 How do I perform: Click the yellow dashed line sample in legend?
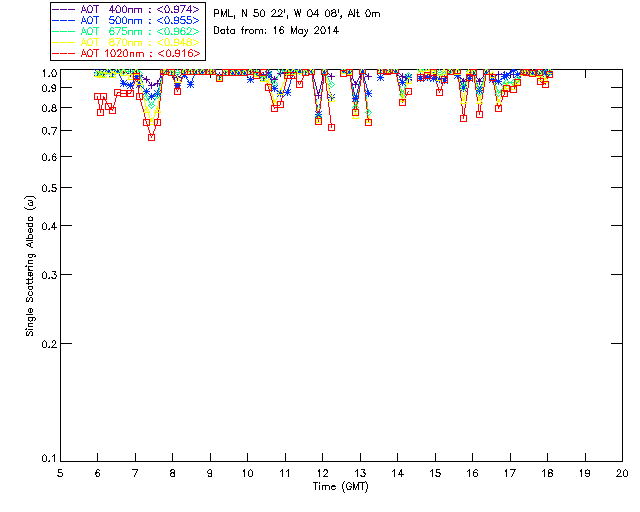coord(64,42)
